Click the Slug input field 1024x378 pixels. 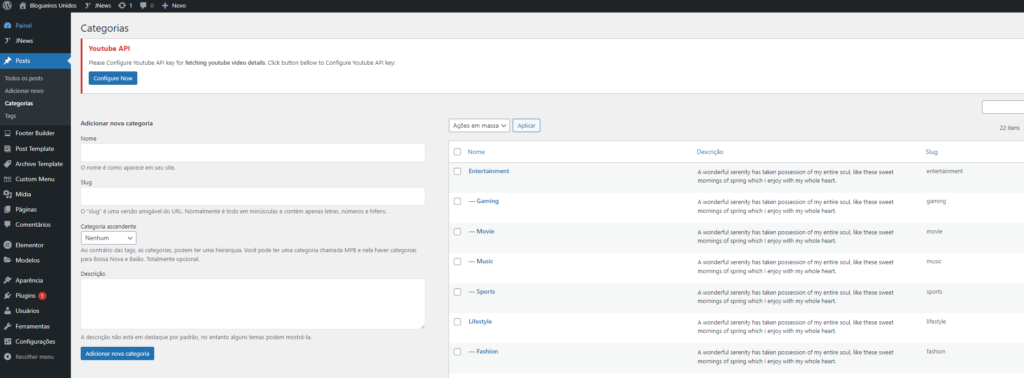pyautogui.click(x=253, y=197)
